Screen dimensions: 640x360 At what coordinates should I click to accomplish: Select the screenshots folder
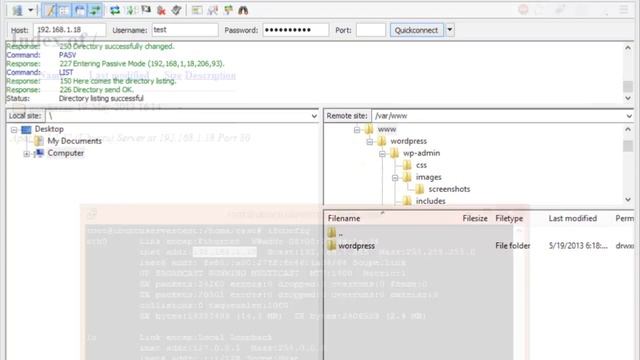point(449,189)
